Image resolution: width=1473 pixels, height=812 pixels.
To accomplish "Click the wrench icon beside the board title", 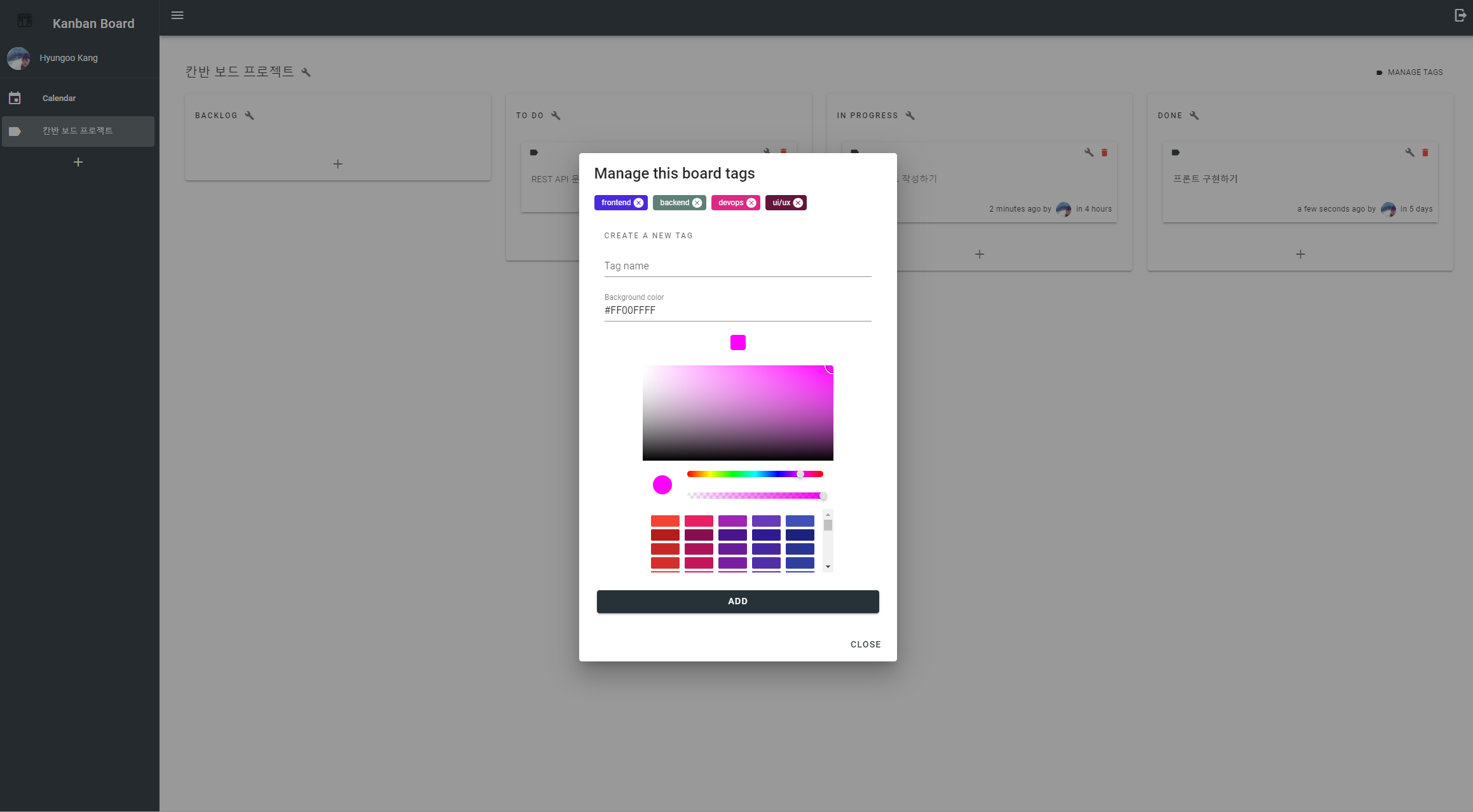I will click(306, 72).
